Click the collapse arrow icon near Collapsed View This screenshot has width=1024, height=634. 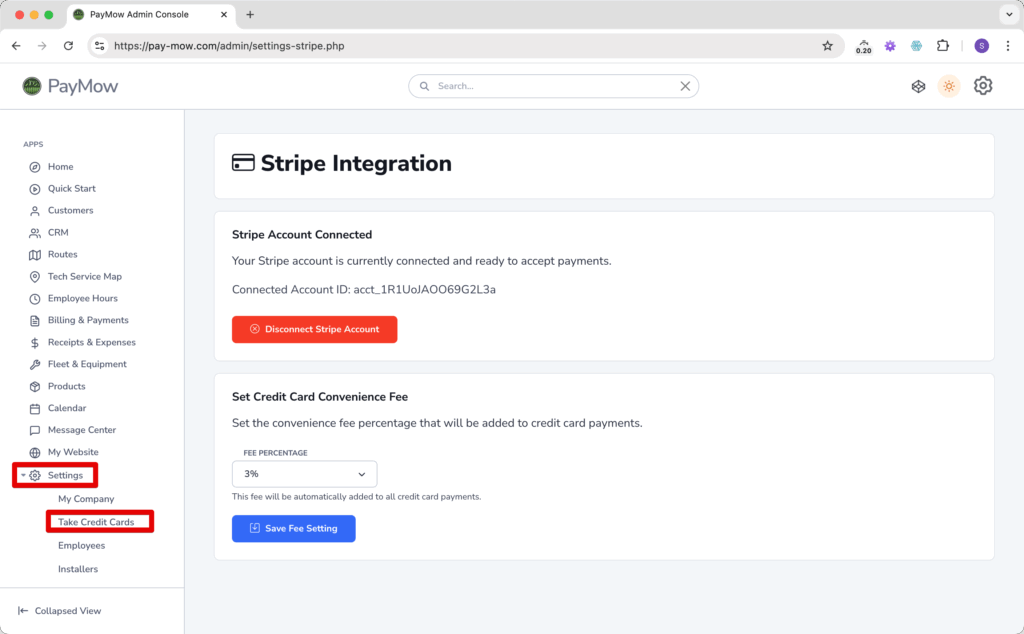tap(23, 611)
